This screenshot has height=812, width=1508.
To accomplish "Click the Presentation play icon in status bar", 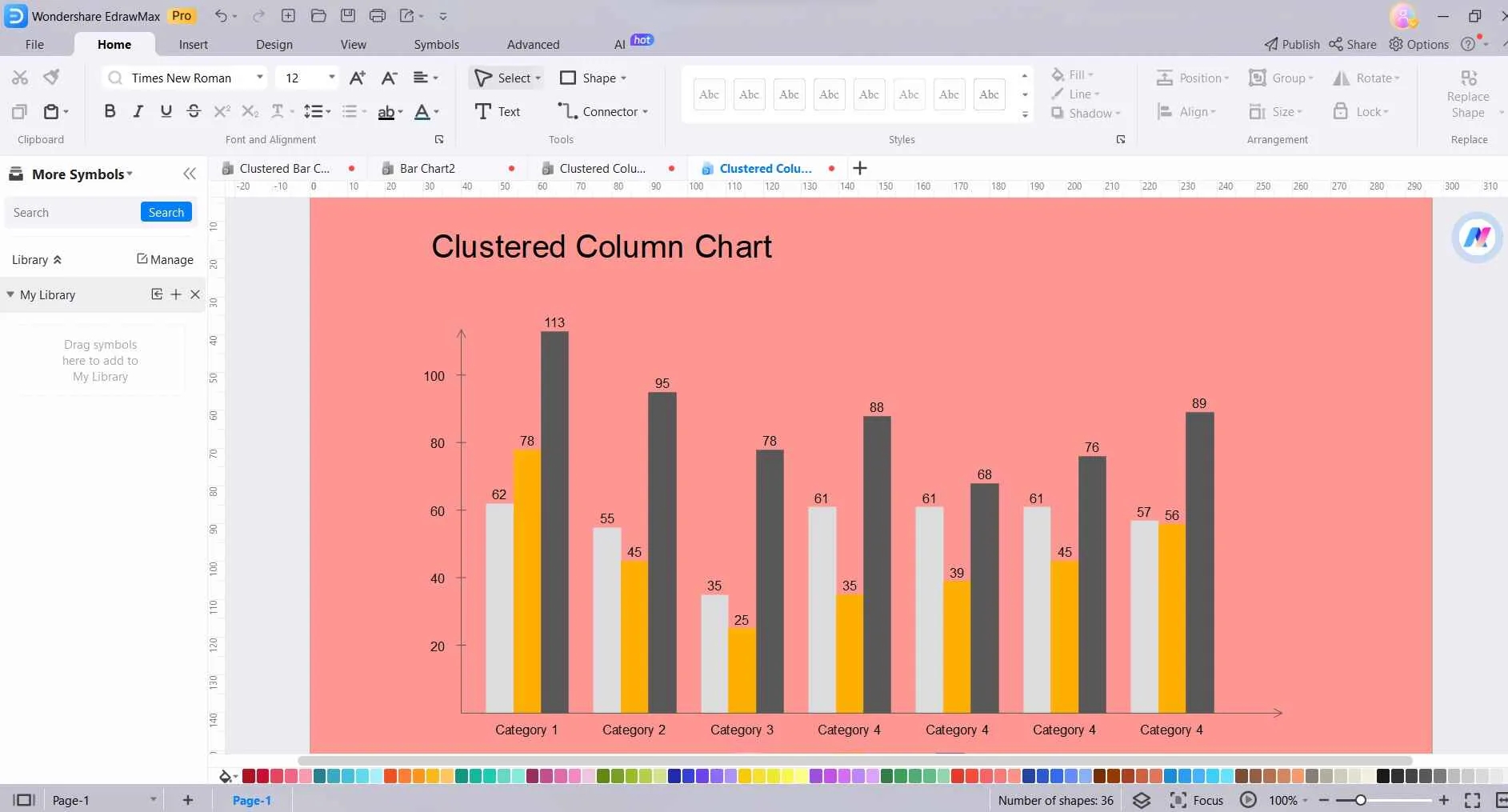I will [1247, 800].
